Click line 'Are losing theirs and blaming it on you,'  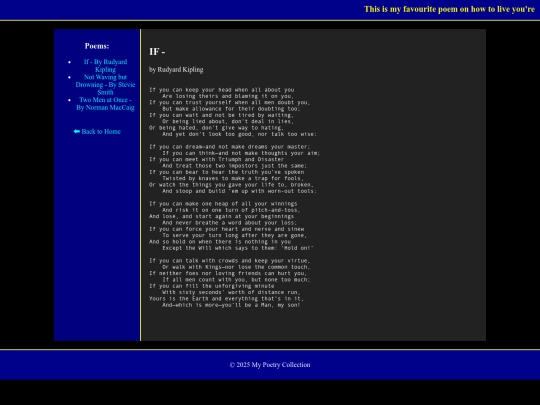tap(228, 96)
